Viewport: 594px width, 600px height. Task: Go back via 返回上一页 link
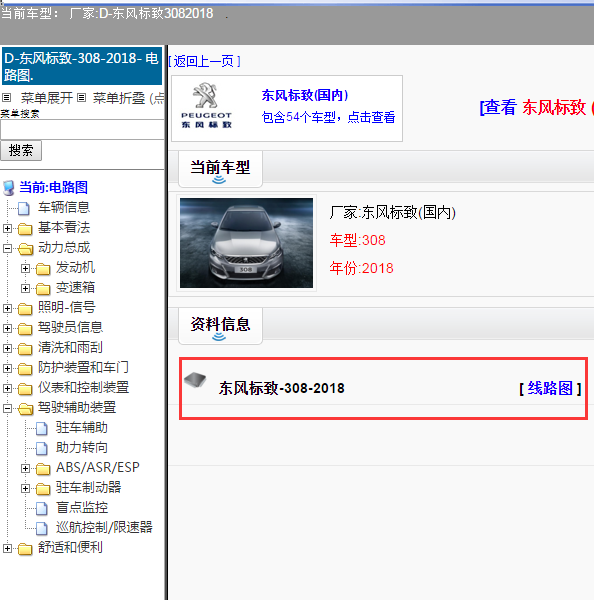coord(204,61)
